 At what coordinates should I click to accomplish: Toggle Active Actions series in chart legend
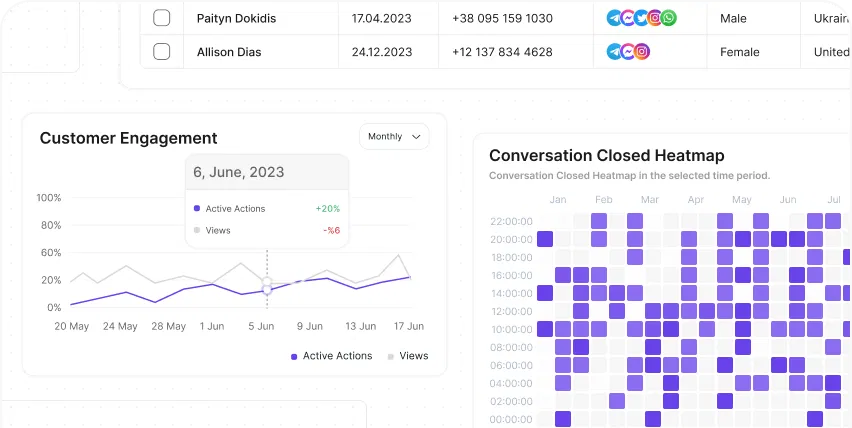(331, 356)
